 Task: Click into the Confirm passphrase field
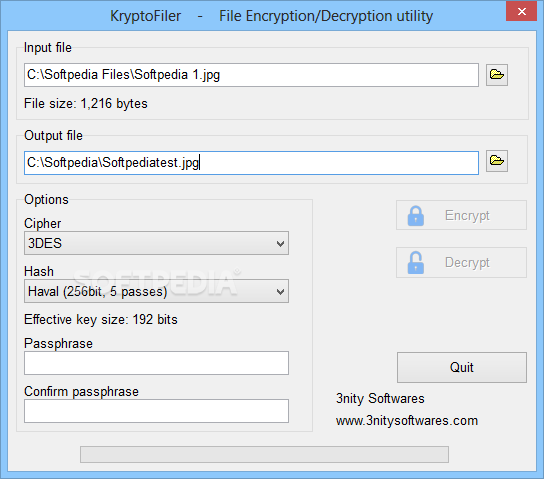(x=156, y=411)
